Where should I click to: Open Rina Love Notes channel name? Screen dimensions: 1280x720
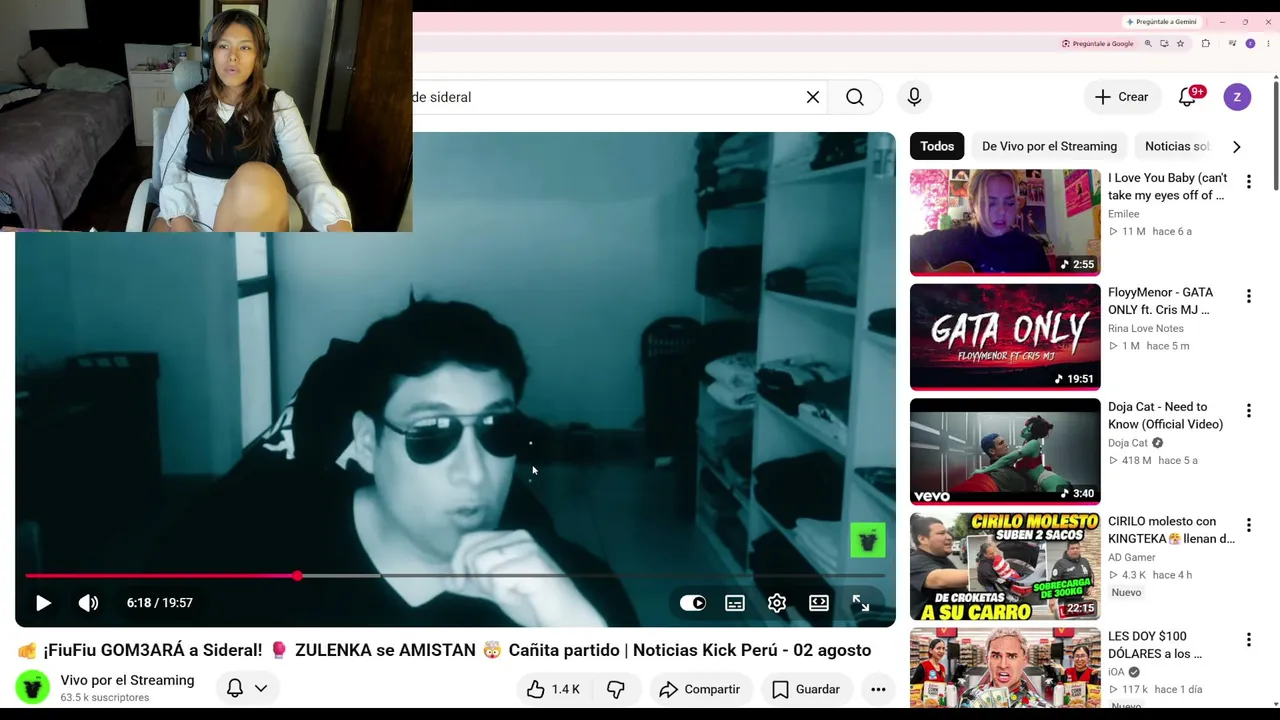pyautogui.click(x=1145, y=328)
